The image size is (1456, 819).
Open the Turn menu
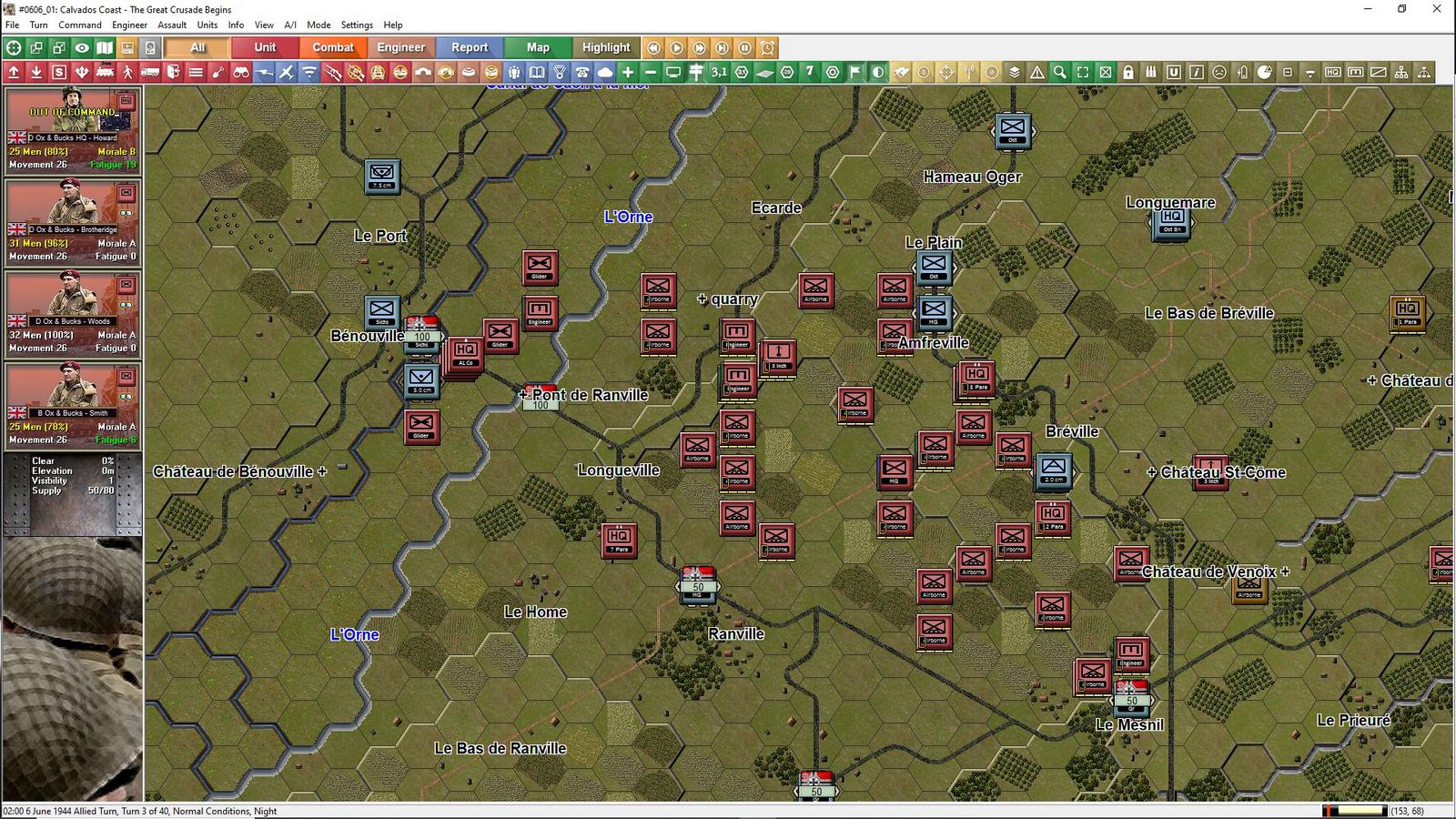coord(38,25)
